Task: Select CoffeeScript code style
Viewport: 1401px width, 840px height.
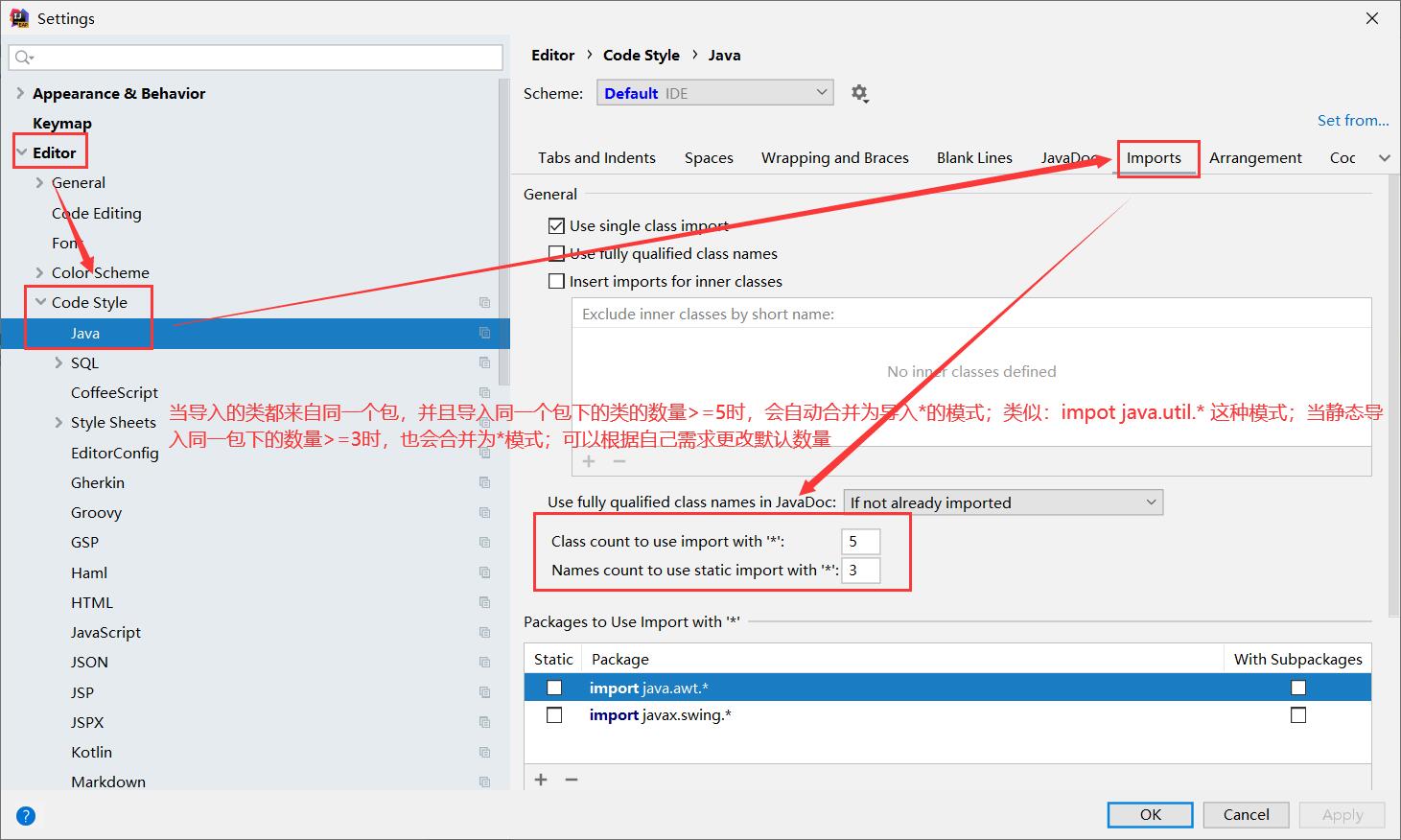Action: [114, 392]
